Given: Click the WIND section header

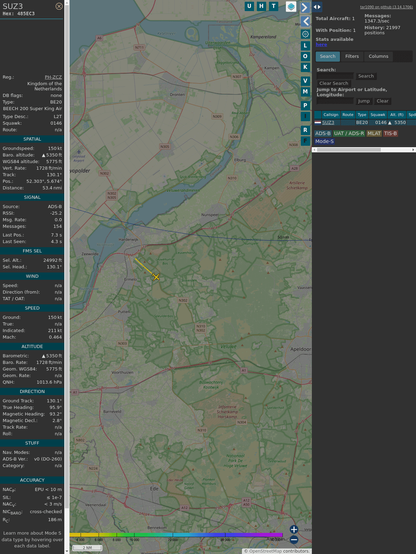Looking at the screenshot, I should coord(32,276).
